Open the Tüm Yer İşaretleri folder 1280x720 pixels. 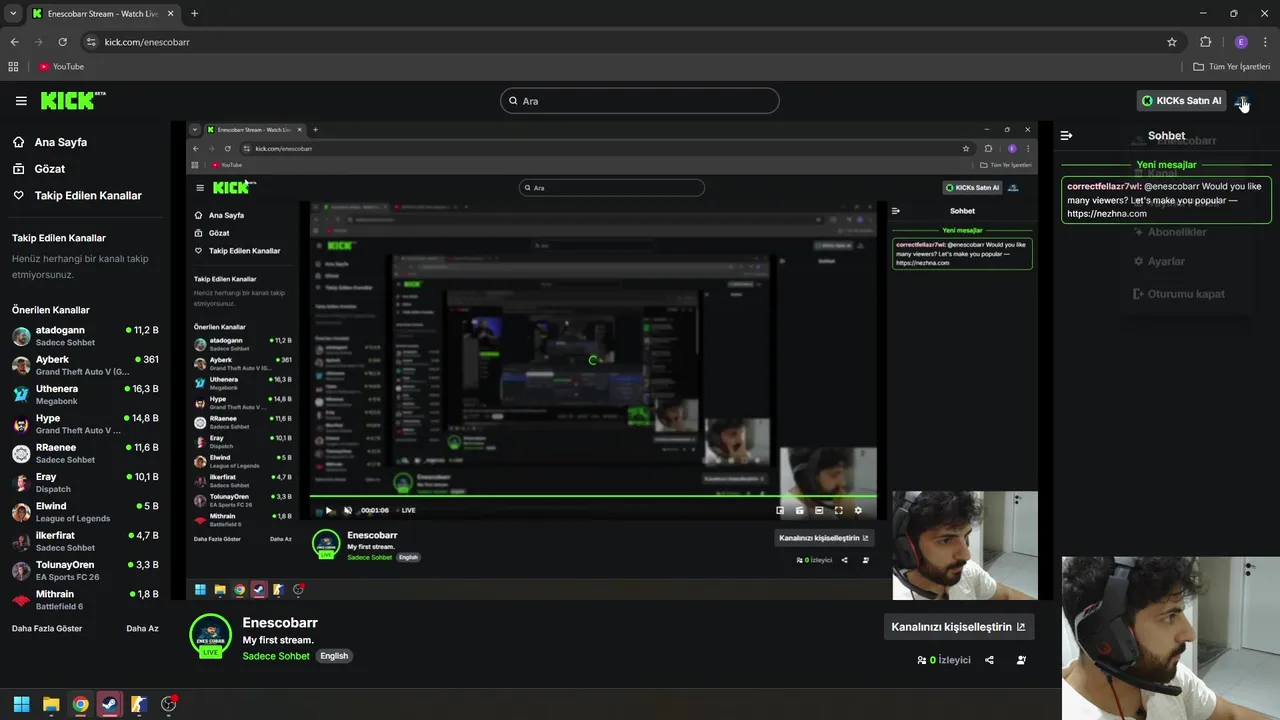pyautogui.click(x=1232, y=67)
